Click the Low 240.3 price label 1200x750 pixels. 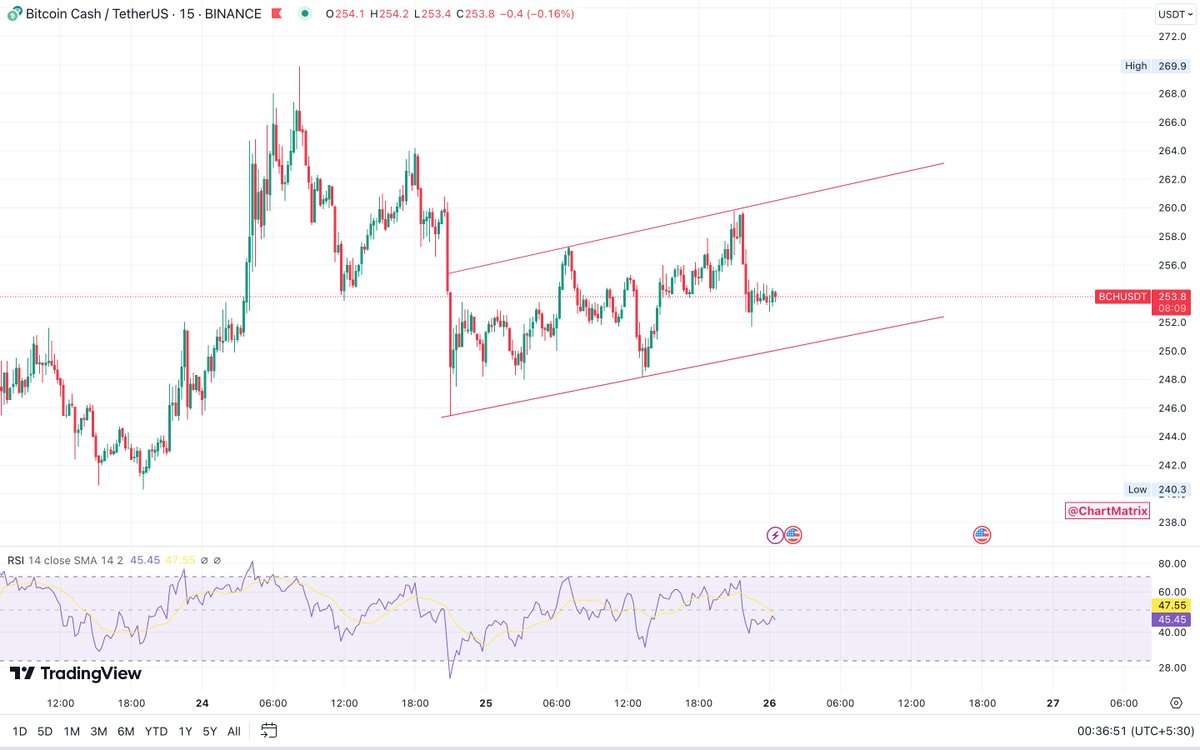tap(1156, 489)
